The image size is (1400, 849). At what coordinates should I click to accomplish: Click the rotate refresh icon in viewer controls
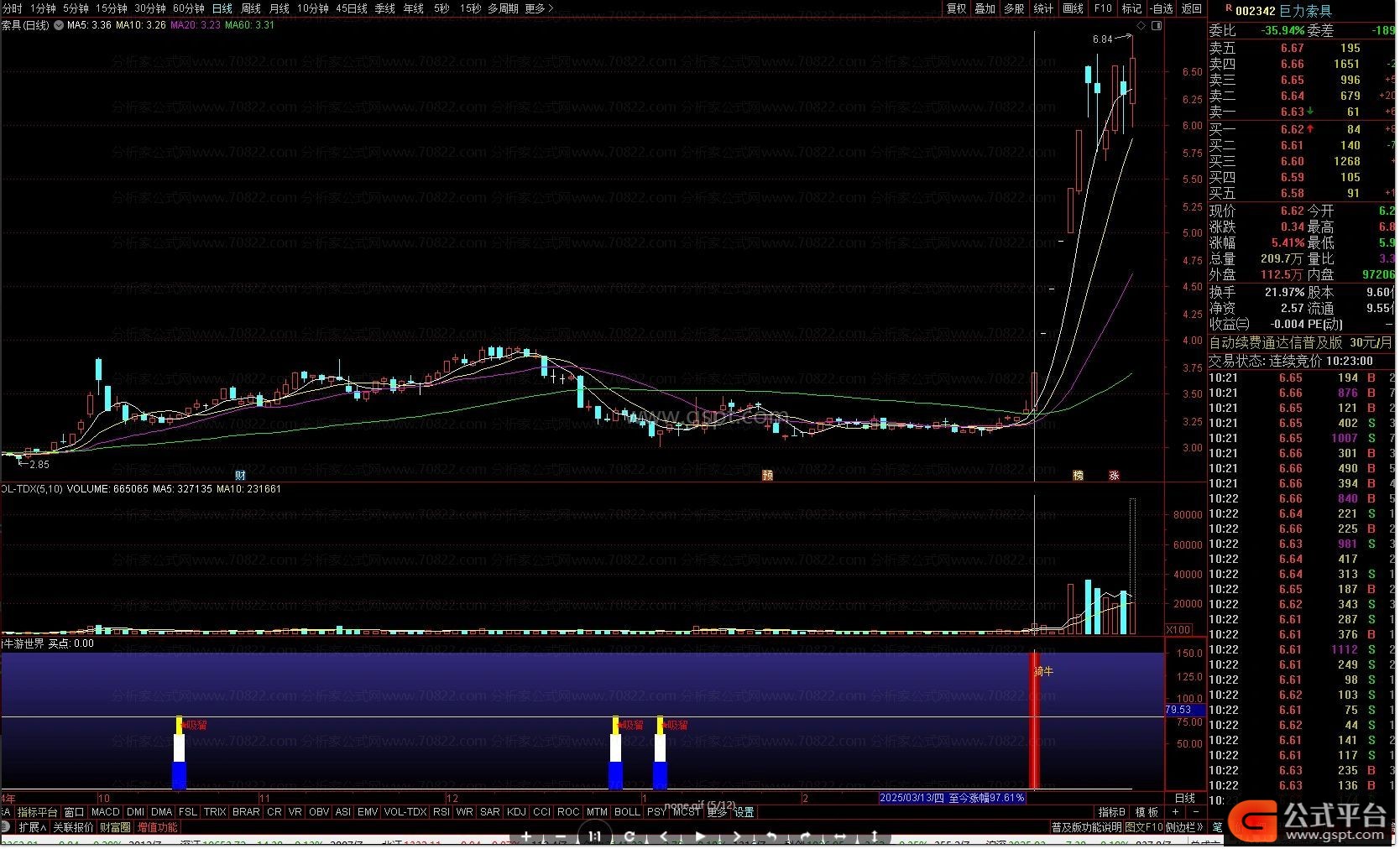pos(629,836)
